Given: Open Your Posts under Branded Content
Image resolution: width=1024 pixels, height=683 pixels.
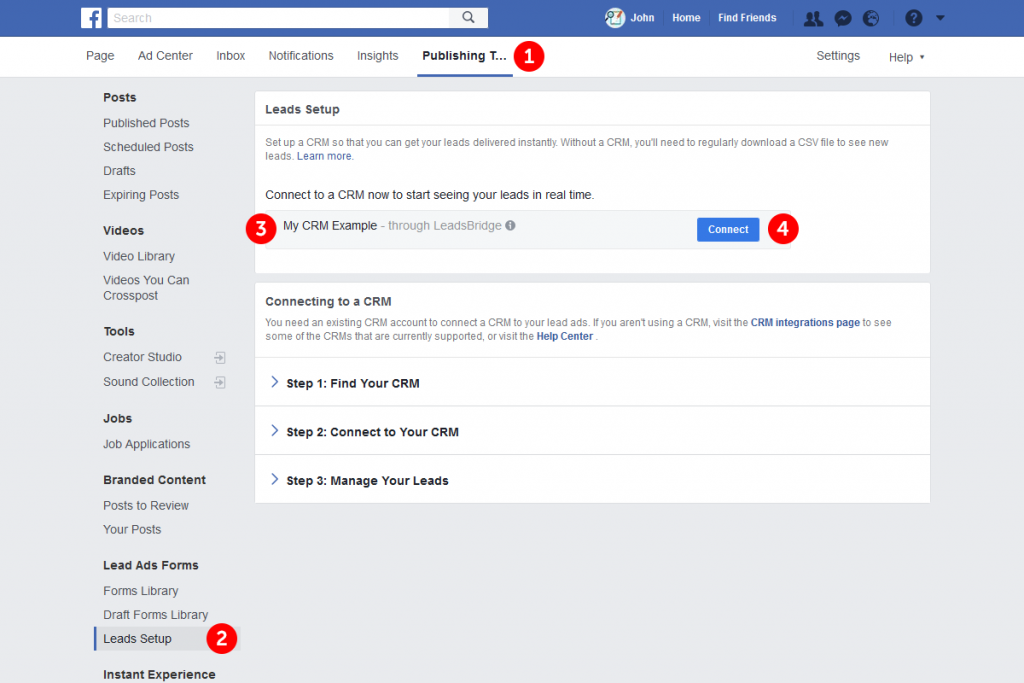Looking at the screenshot, I should tap(132, 530).
